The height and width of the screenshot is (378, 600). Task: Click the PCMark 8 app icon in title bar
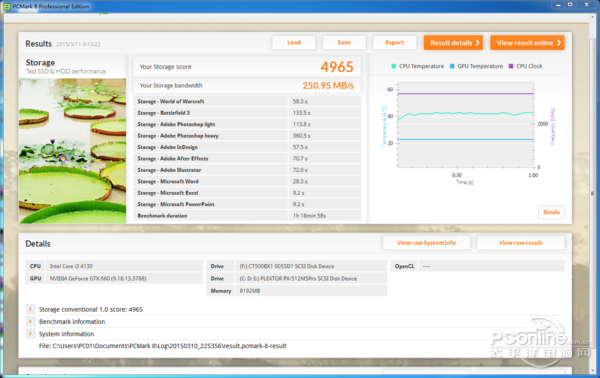[x=7, y=6]
